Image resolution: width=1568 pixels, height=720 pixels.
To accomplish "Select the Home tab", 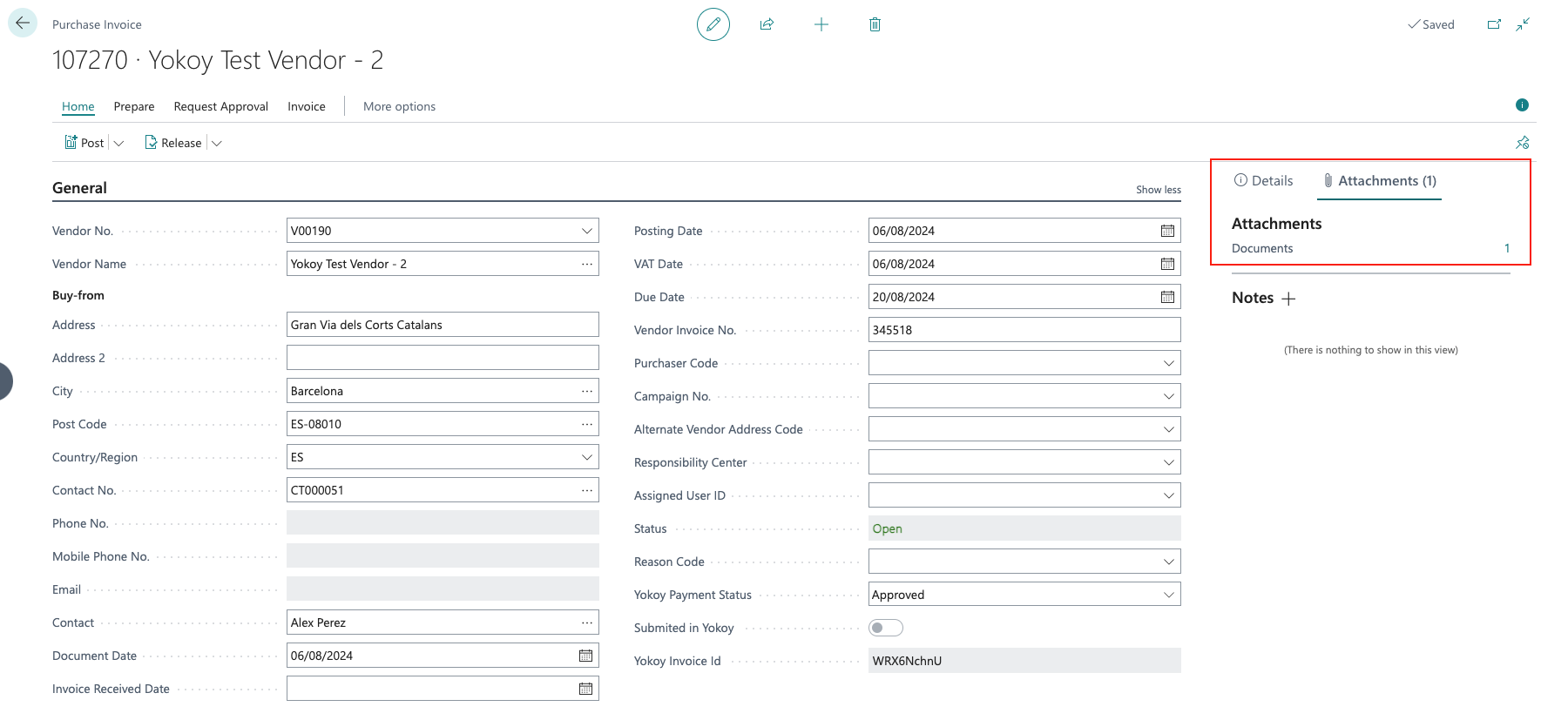I will 78,106.
